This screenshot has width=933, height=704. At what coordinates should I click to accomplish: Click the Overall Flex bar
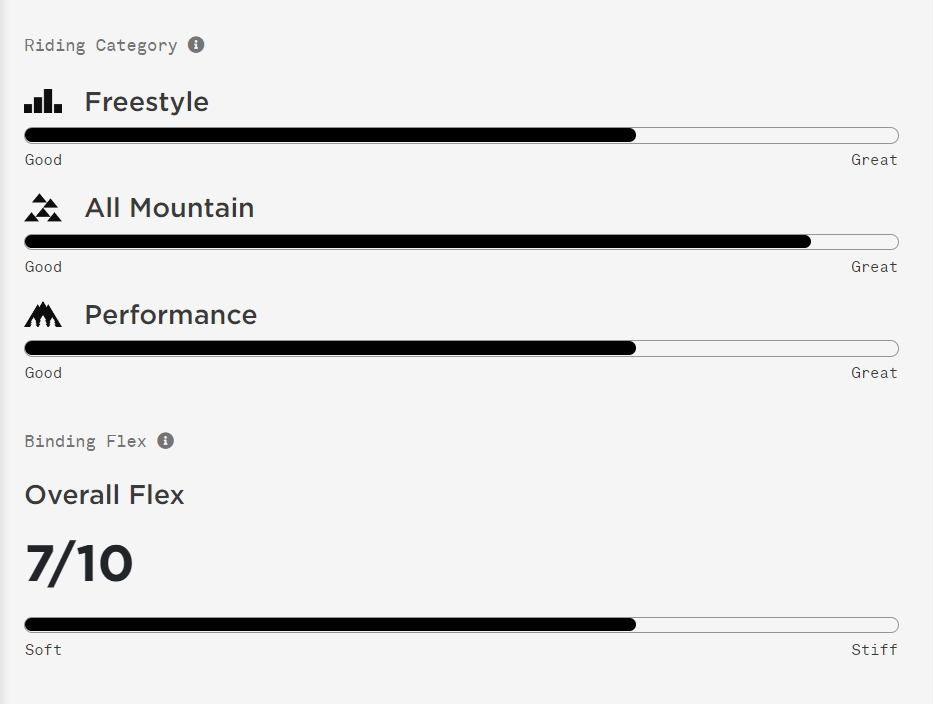[x=461, y=624]
